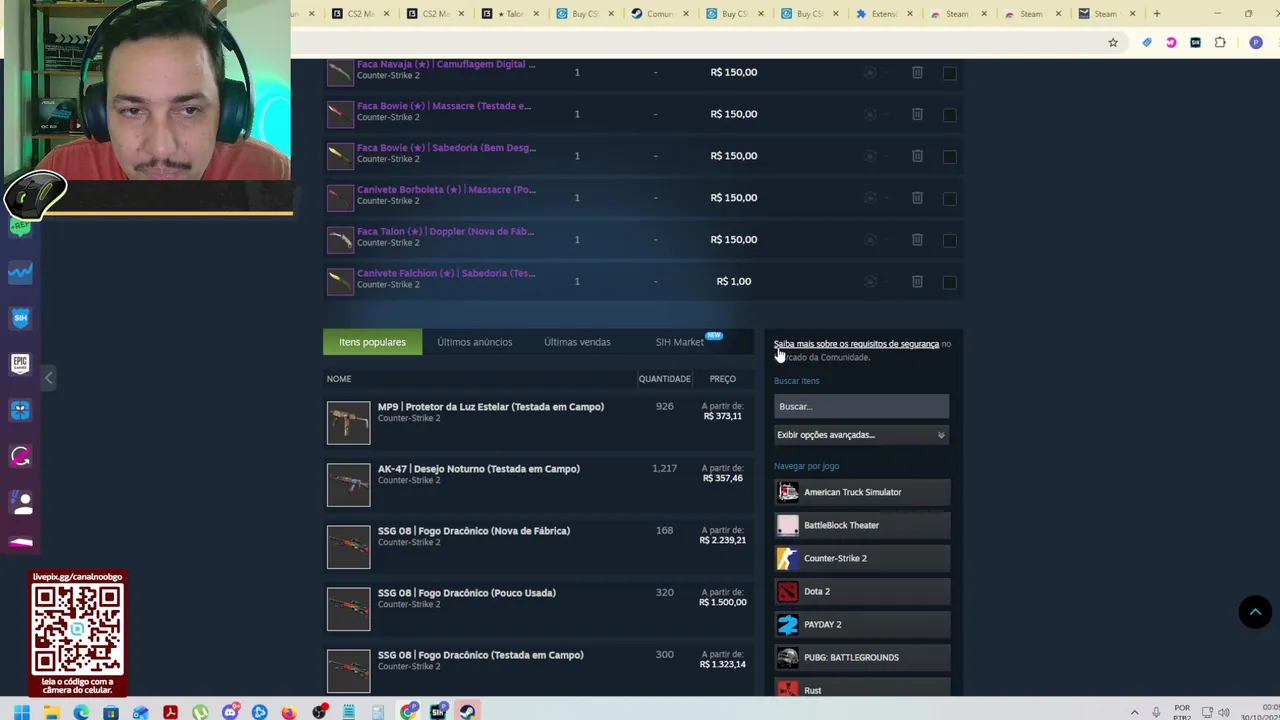Click trash icon for Faca Bowie Sabedoria
This screenshot has height=720, width=1280.
click(x=917, y=156)
